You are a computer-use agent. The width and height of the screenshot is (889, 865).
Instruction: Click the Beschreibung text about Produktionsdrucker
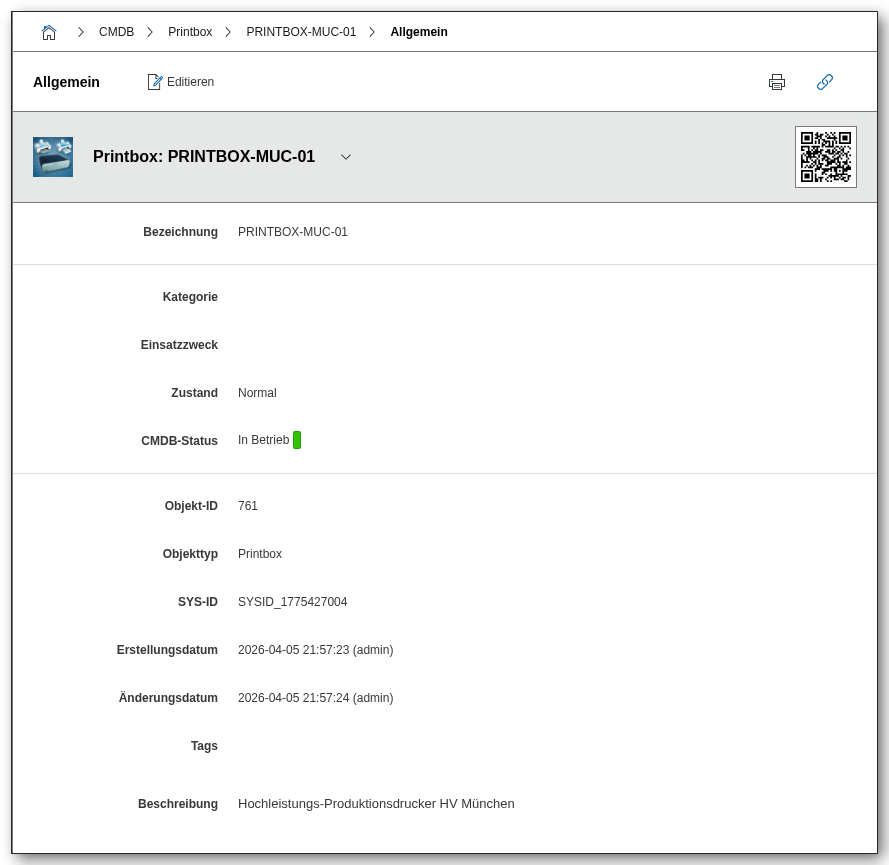click(376, 804)
